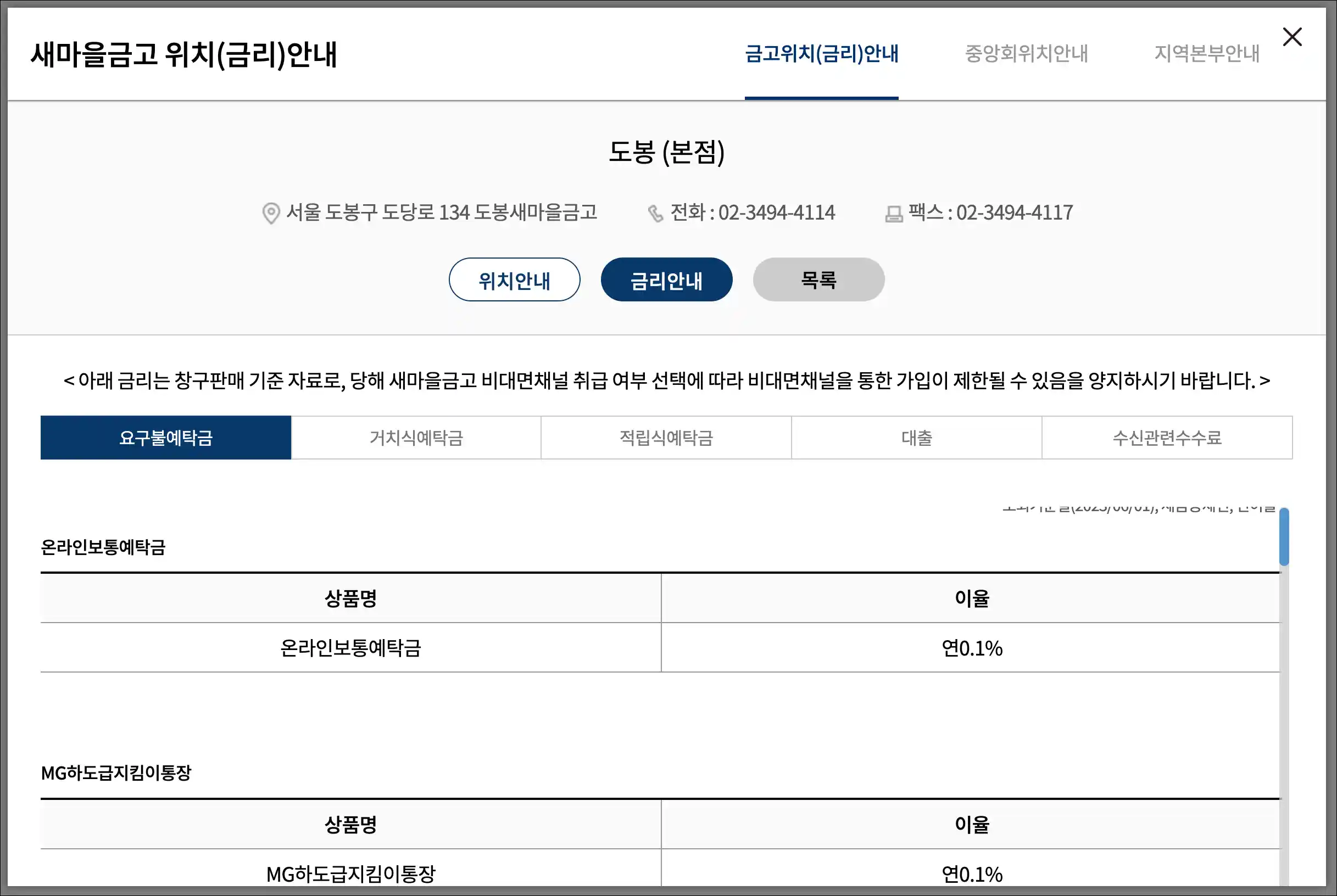
Task: Click the notice text about 창구판매 기준
Action: 666,380
